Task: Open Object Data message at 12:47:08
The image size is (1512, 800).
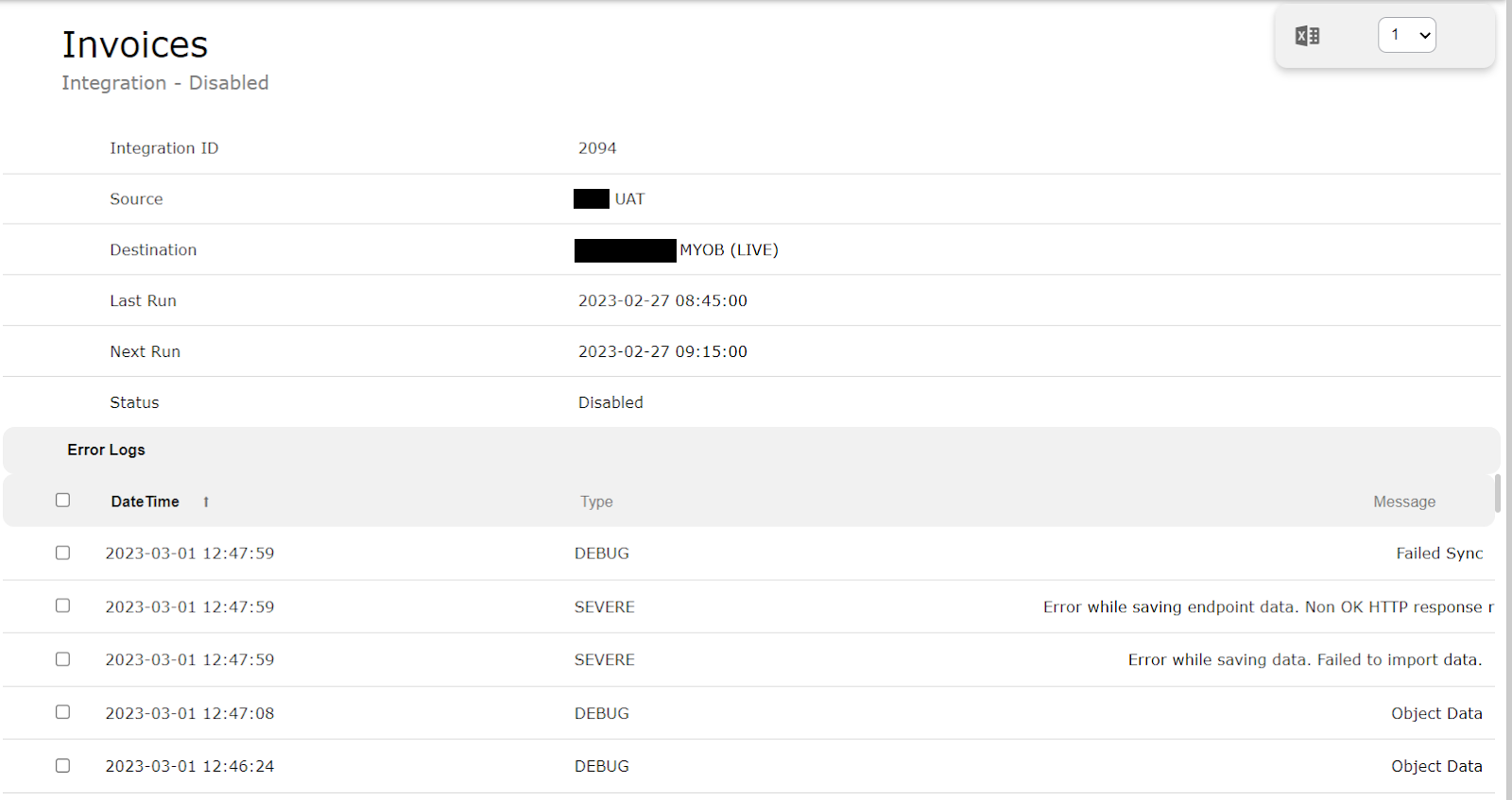Action: (x=1436, y=714)
